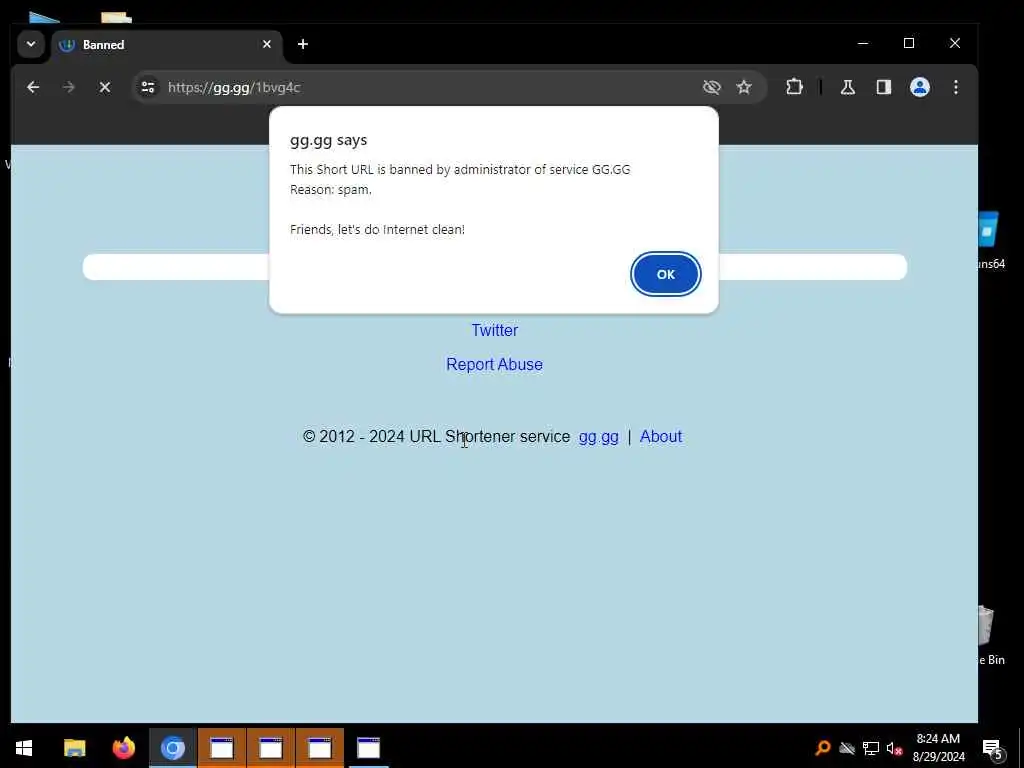
Task: Open the notification center icon
Action: pos(993,748)
